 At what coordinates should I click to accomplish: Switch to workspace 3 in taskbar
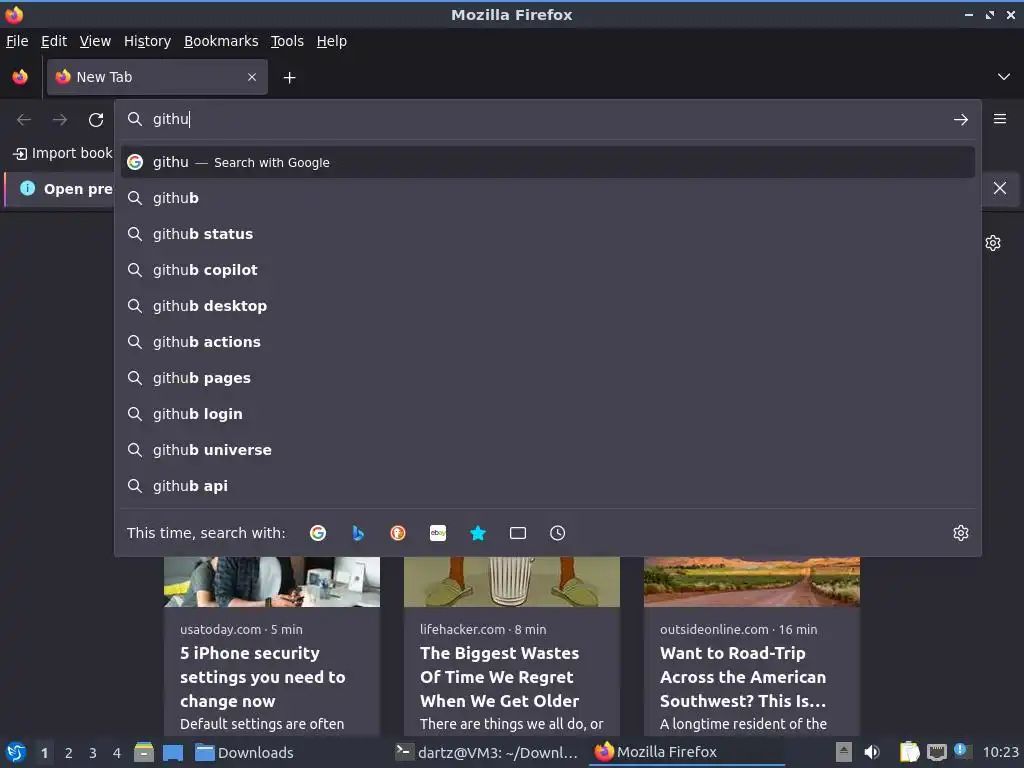click(93, 753)
